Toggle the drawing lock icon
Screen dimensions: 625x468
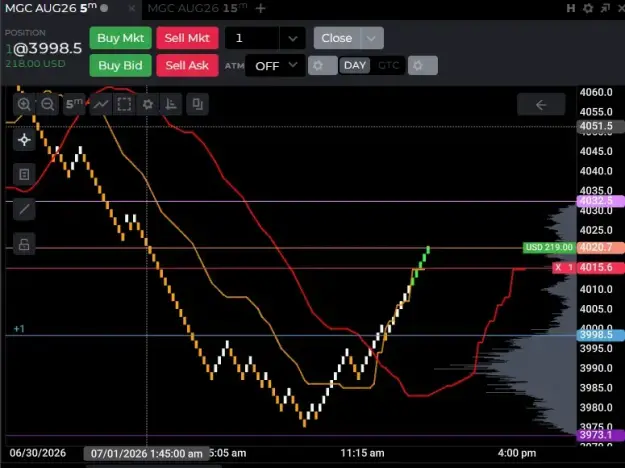coord(24,244)
